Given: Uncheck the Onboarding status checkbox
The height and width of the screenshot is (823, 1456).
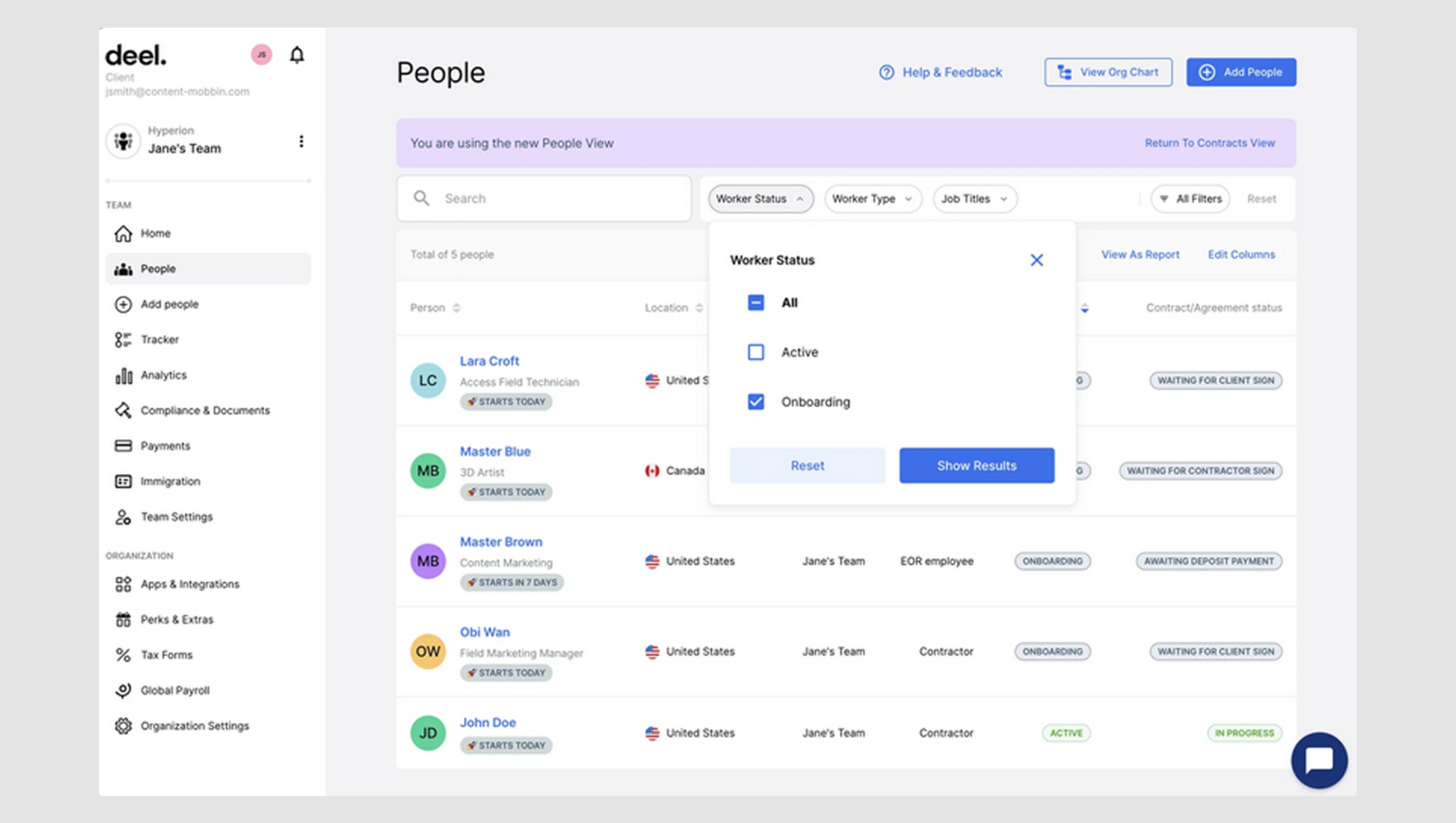Looking at the screenshot, I should point(756,402).
